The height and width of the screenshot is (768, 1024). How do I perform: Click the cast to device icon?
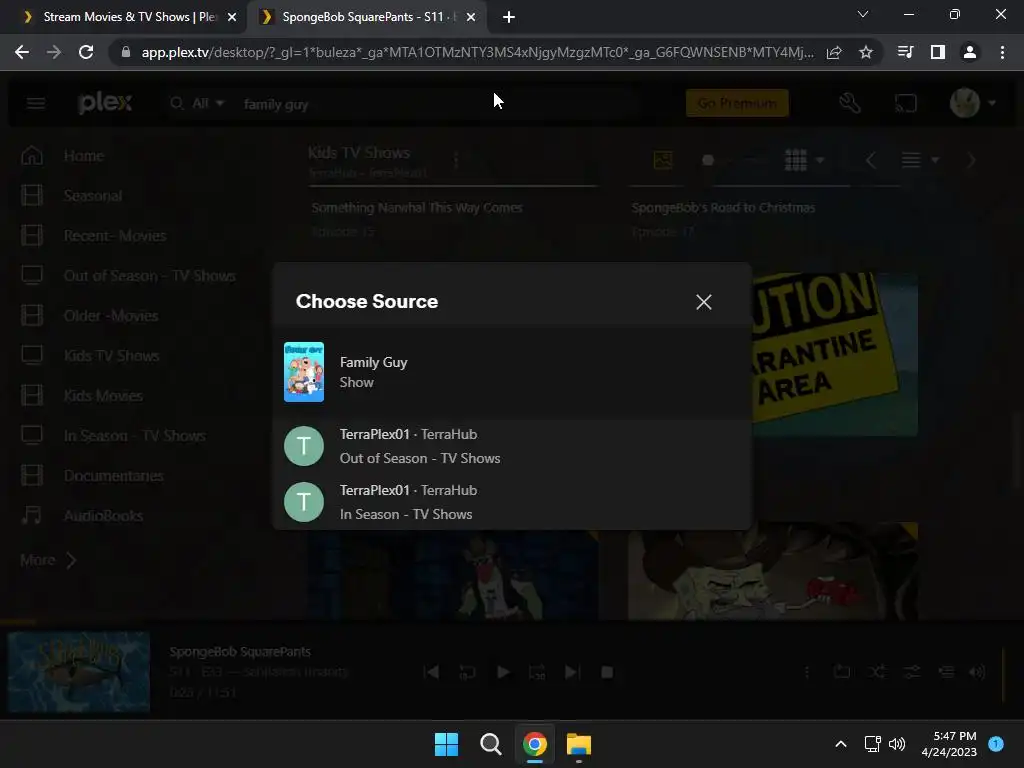click(905, 103)
